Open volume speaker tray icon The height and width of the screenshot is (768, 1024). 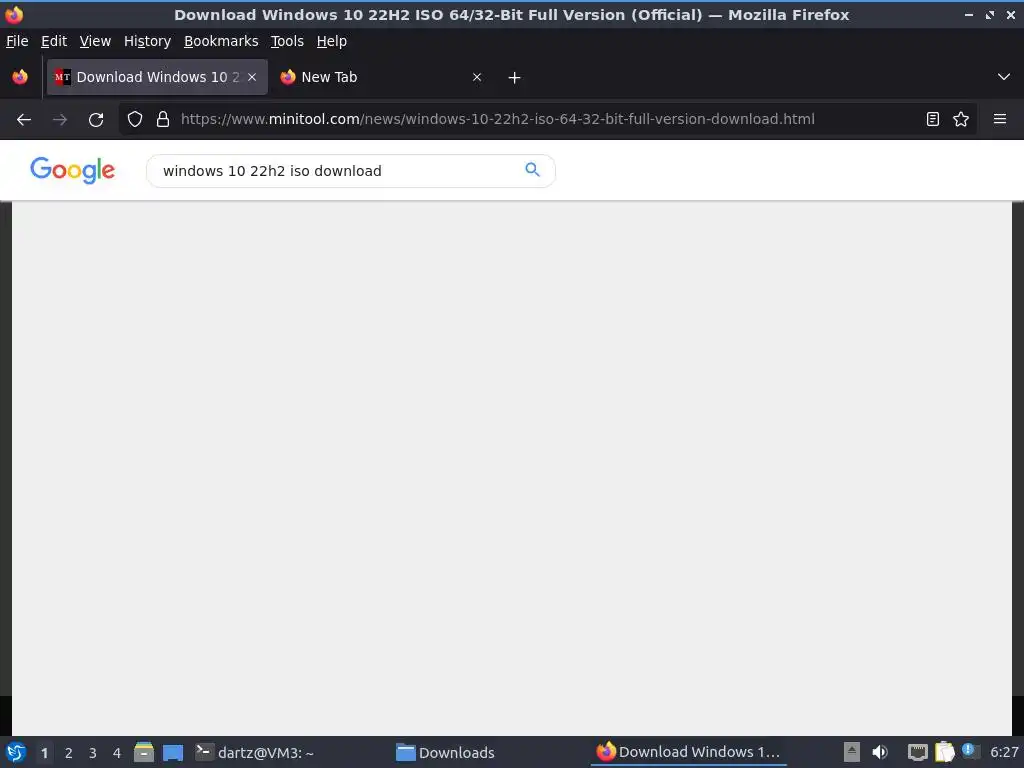coord(880,752)
